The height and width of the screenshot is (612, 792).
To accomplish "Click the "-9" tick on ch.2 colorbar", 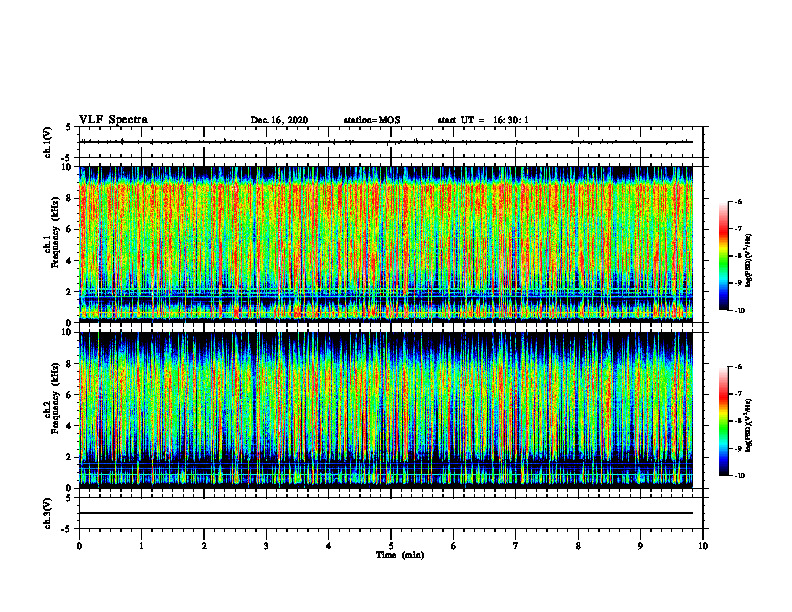I will [738, 448].
